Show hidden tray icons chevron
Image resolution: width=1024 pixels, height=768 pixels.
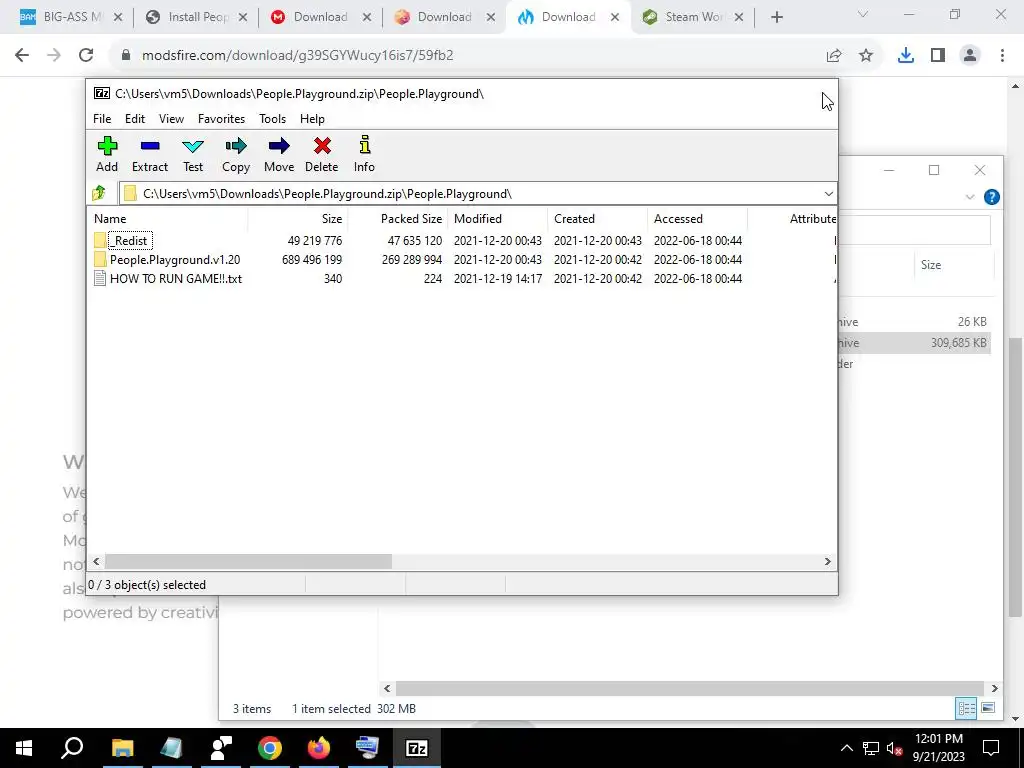point(846,748)
